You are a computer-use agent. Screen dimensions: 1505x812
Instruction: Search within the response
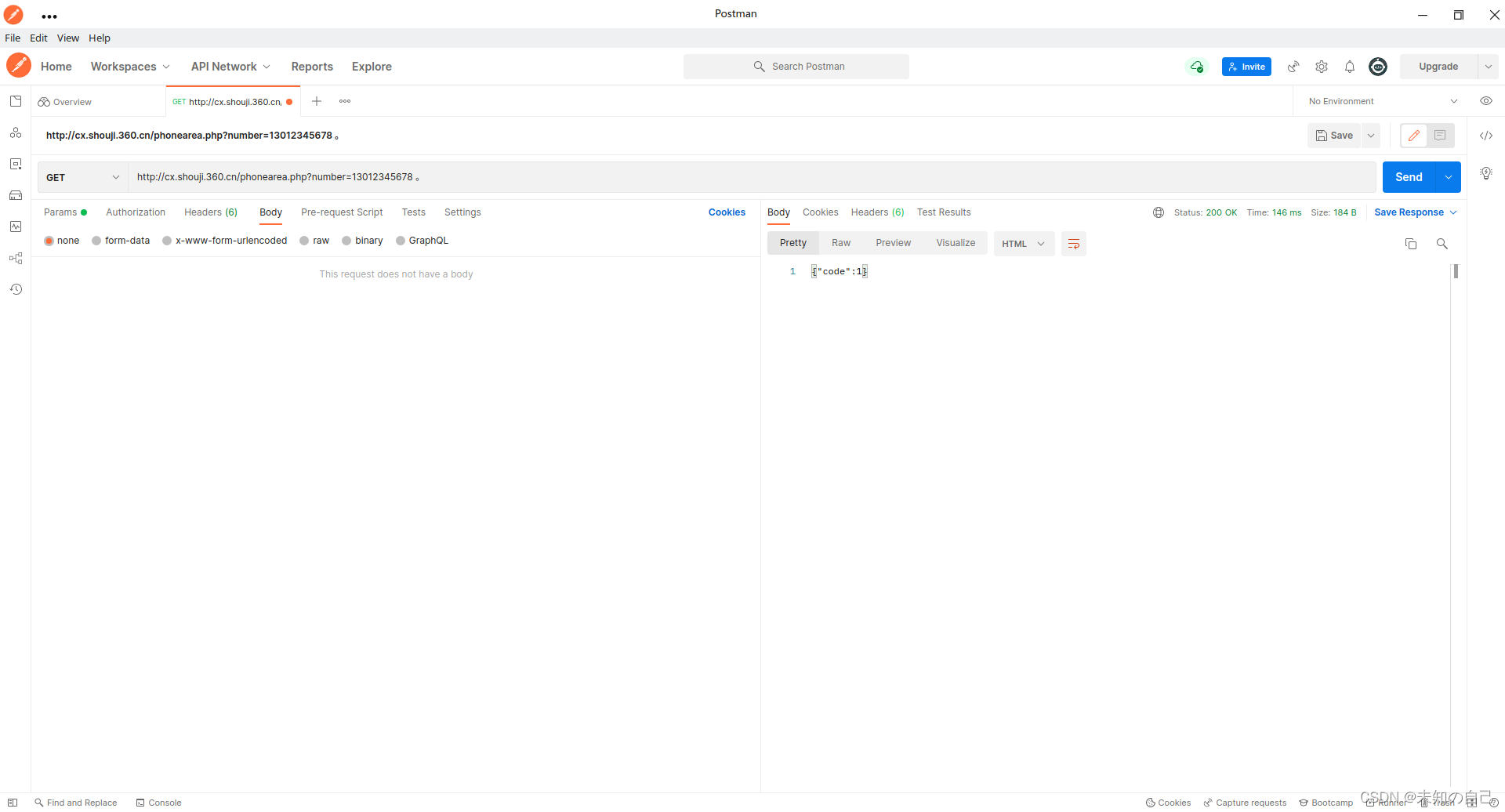pyautogui.click(x=1442, y=244)
